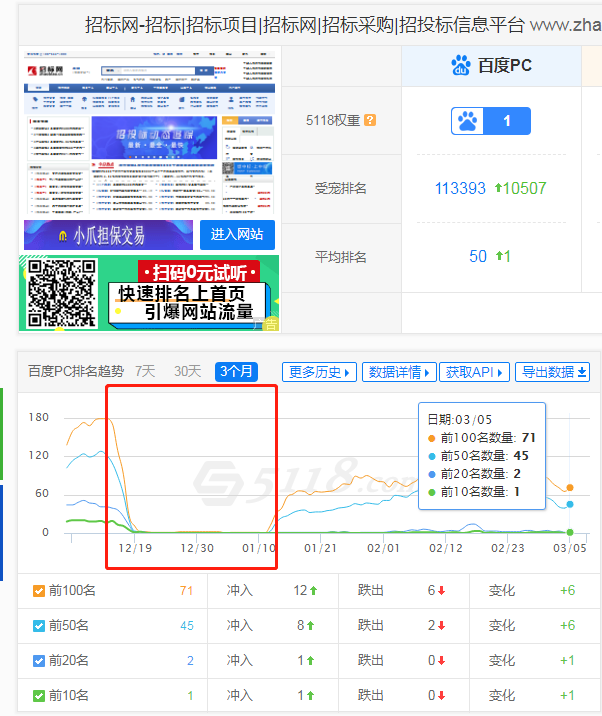Click the green +10507 rank change value
The image size is (602, 716).
pos(521,188)
